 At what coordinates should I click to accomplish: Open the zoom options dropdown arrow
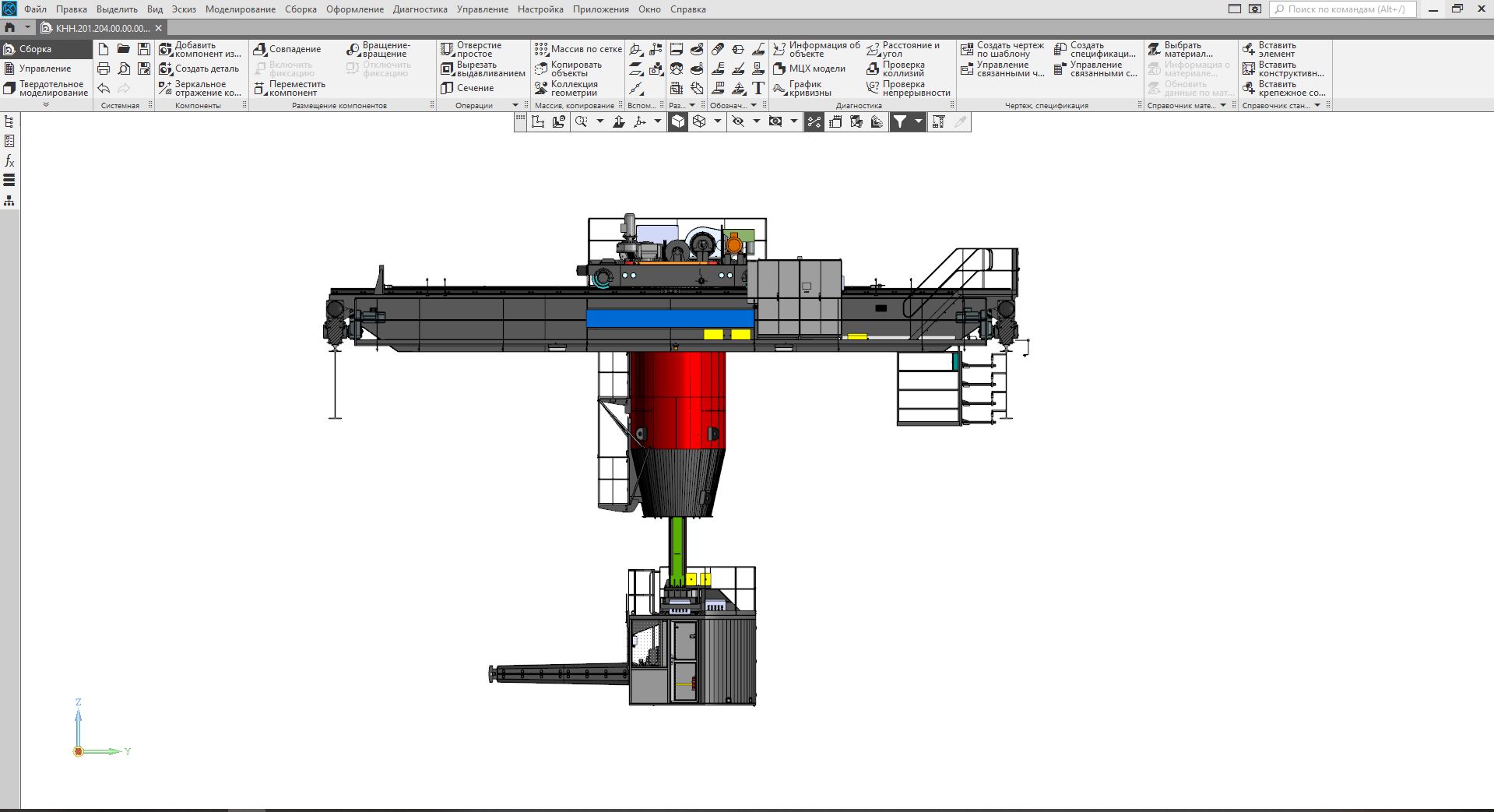click(x=599, y=122)
